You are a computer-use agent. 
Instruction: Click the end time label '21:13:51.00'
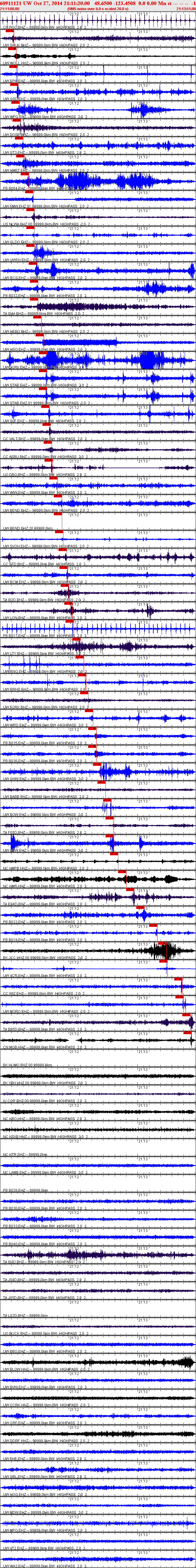(x=186, y=9)
